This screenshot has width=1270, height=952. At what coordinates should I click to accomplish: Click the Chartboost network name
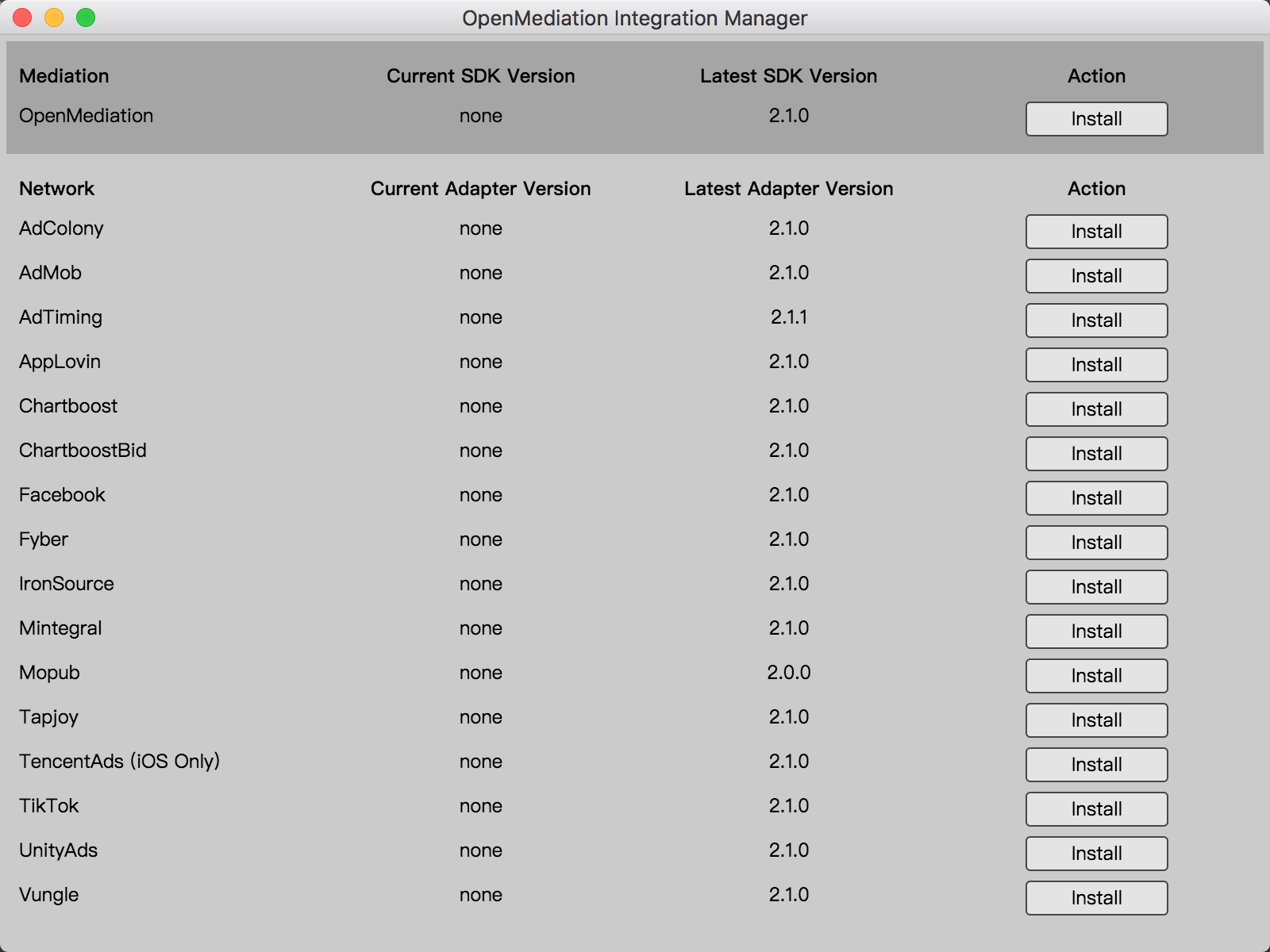coord(68,406)
